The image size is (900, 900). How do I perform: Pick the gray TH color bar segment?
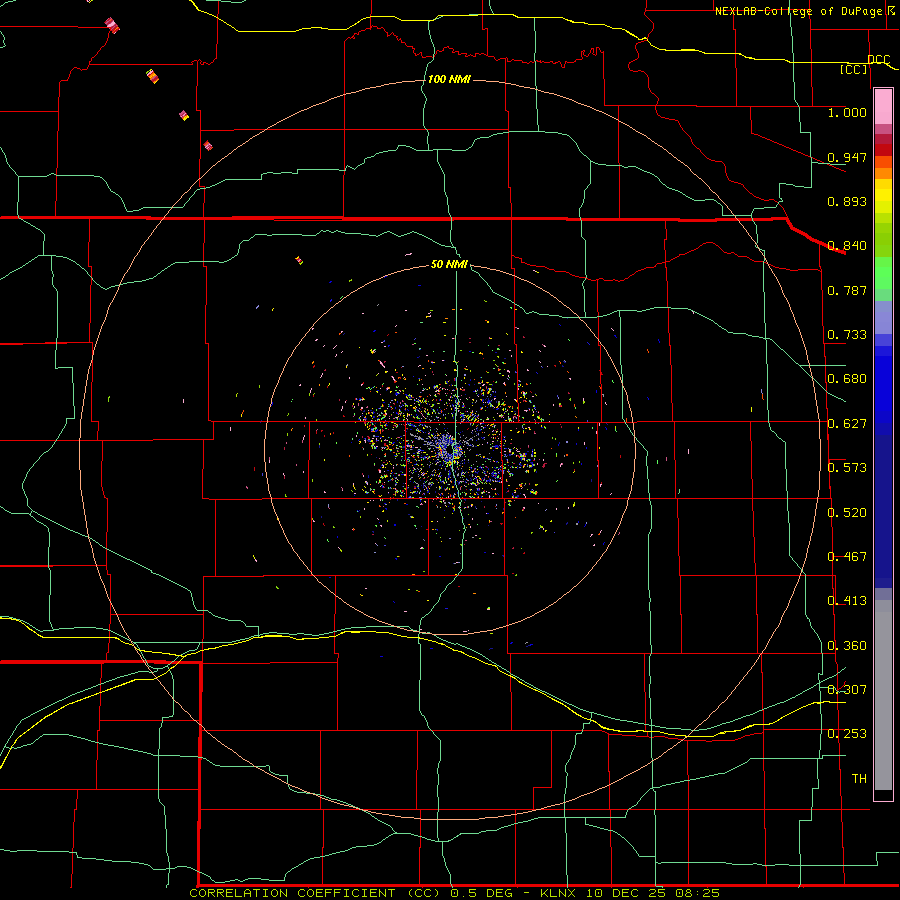(883, 695)
